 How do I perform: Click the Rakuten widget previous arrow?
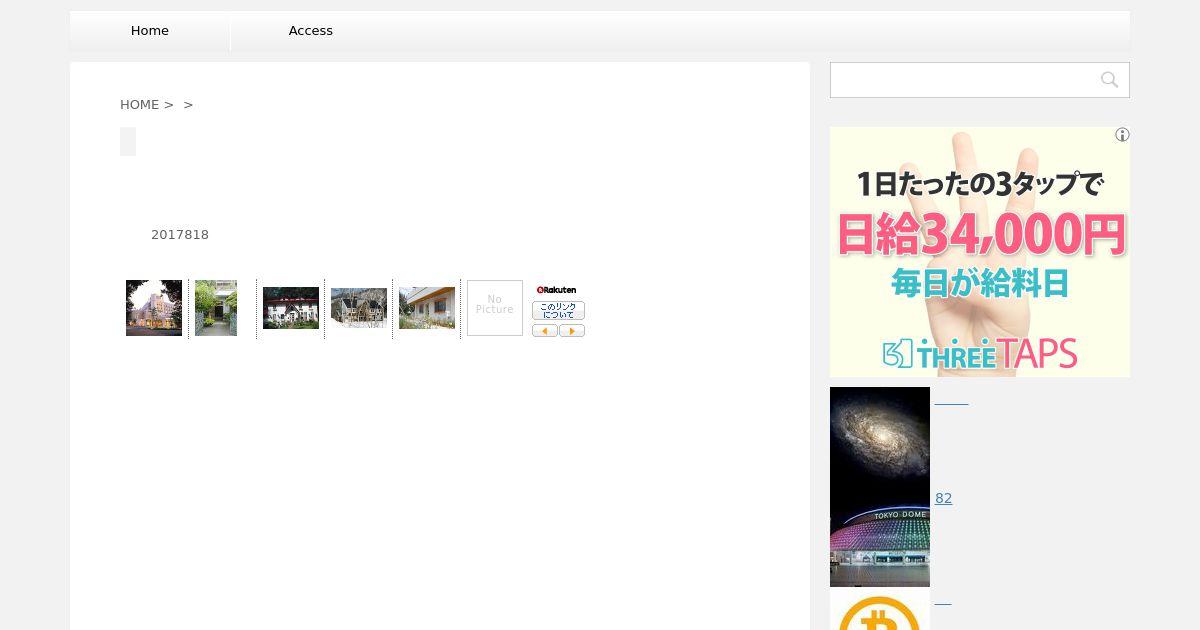[545, 331]
